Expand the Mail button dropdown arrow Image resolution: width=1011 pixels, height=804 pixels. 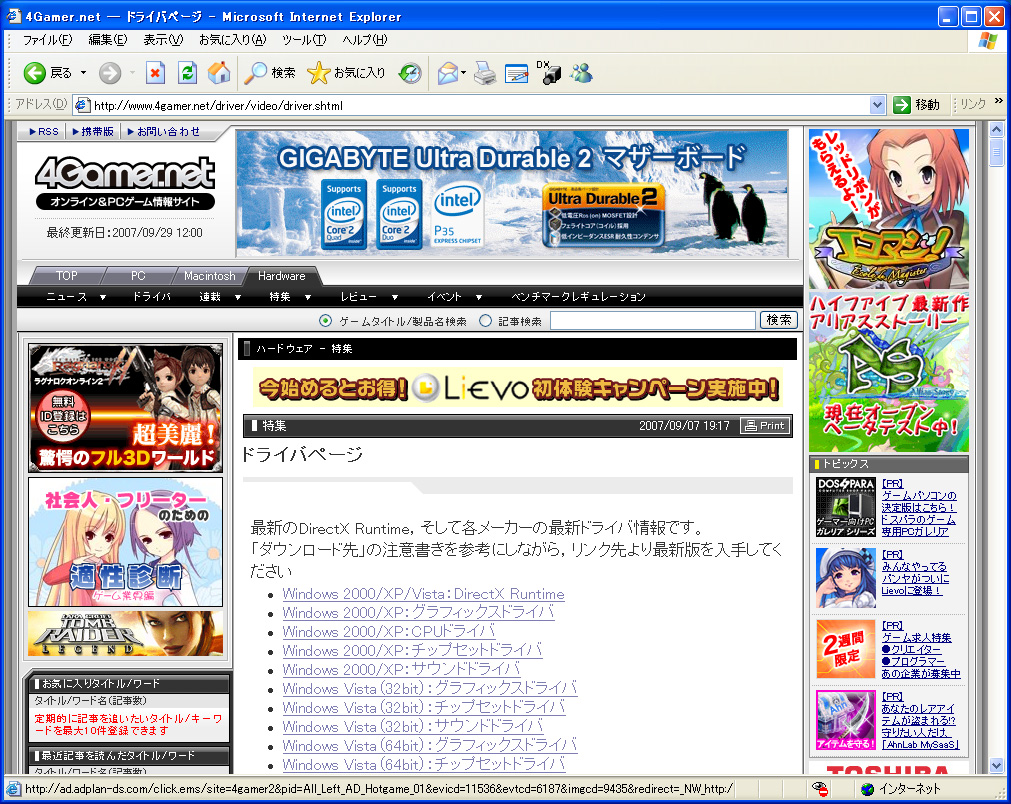click(464, 73)
